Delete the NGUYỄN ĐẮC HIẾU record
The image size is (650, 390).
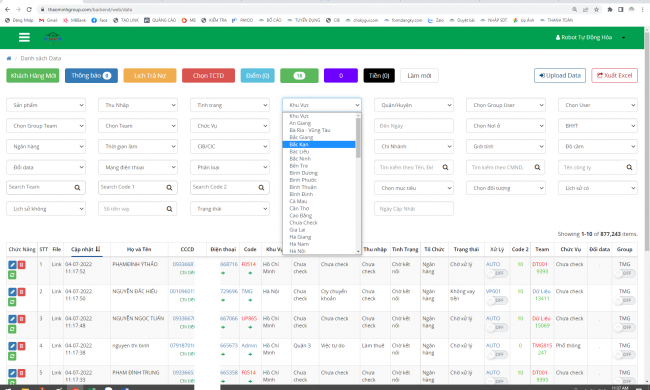coord(22,292)
